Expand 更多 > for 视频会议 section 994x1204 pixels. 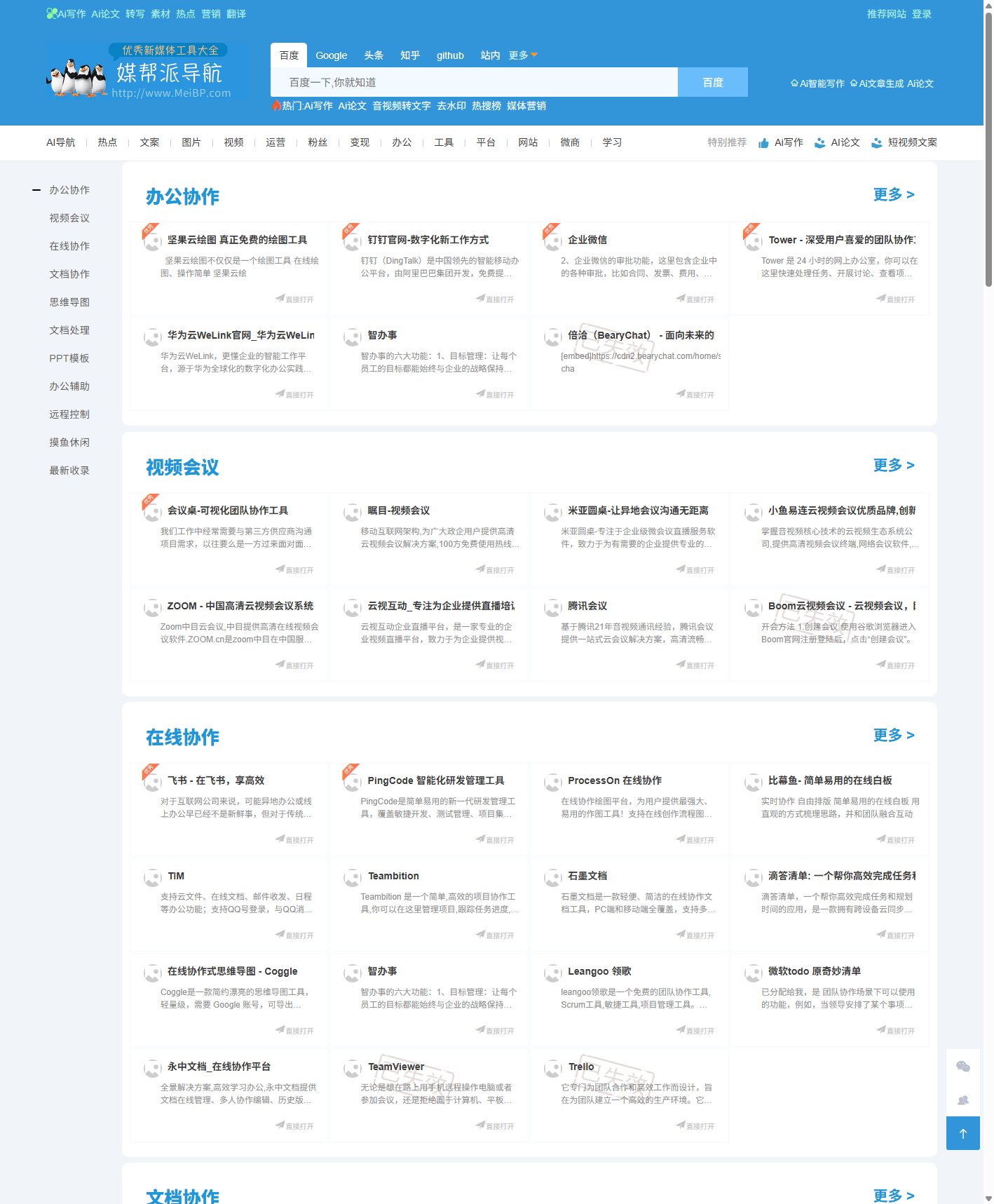pyautogui.click(x=894, y=465)
